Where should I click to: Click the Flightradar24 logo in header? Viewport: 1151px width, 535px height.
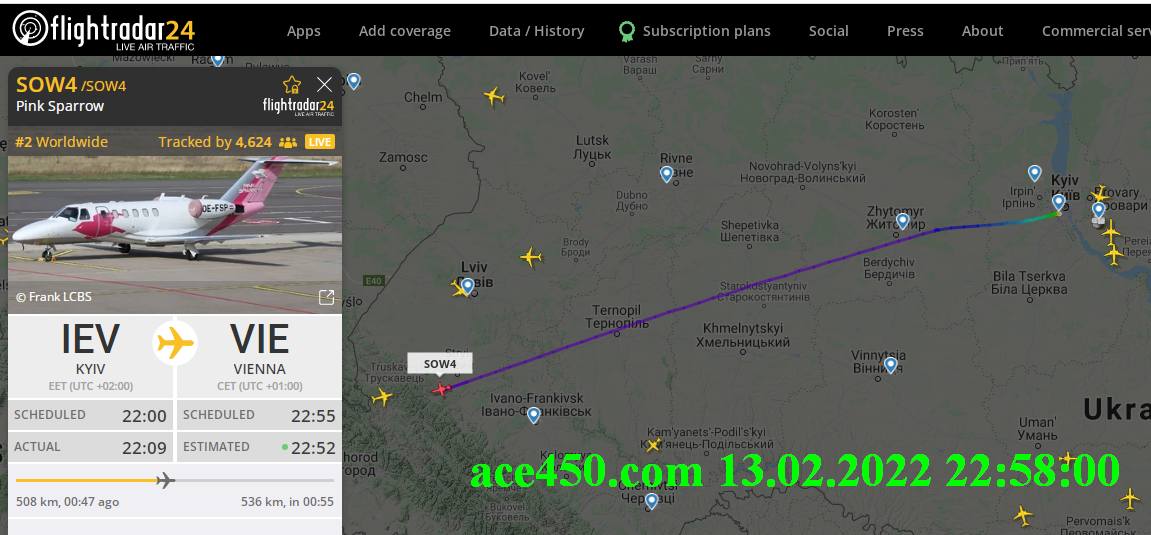(104, 30)
